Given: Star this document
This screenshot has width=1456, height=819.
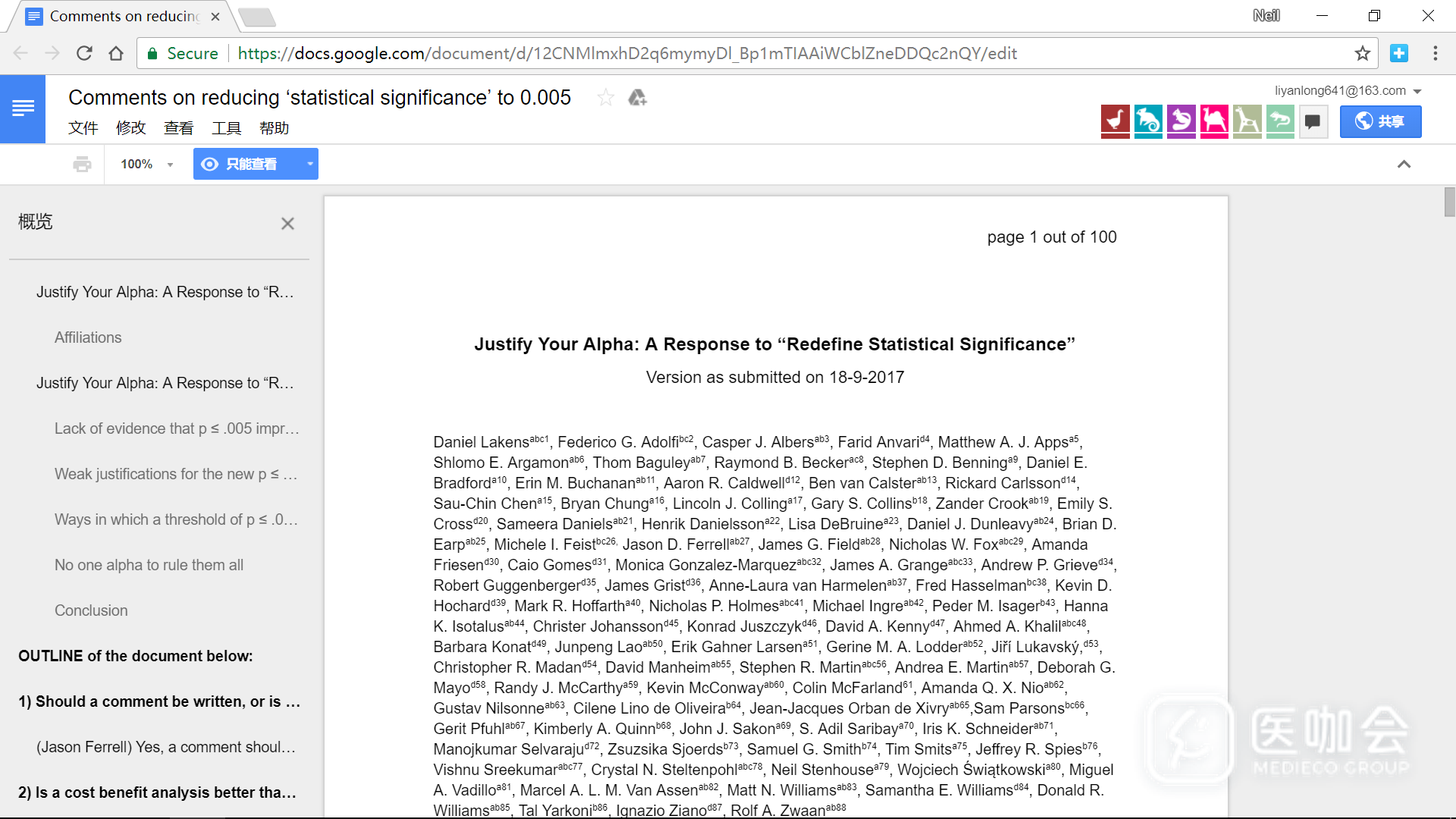Looking at the screenshot, I should click(605, 98).
